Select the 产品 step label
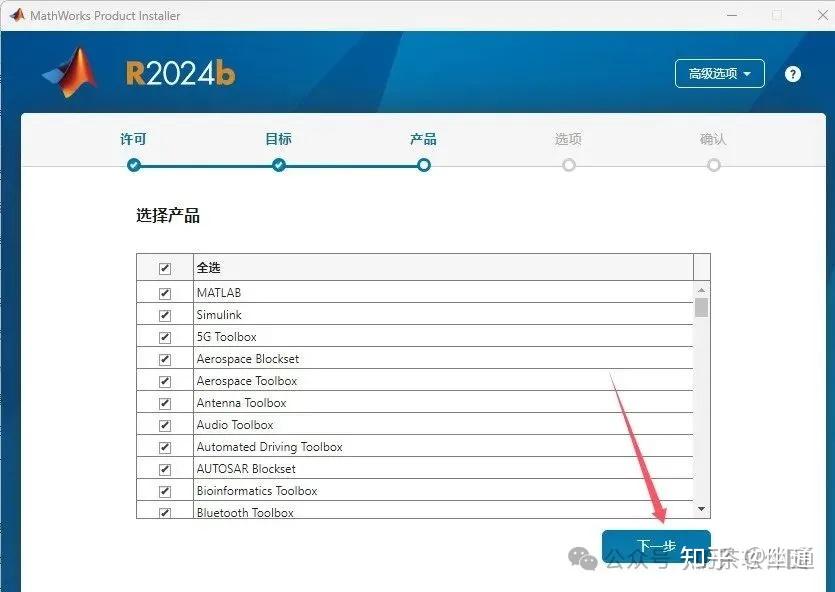The image size is (835, 592). click(x=423, y=139)
